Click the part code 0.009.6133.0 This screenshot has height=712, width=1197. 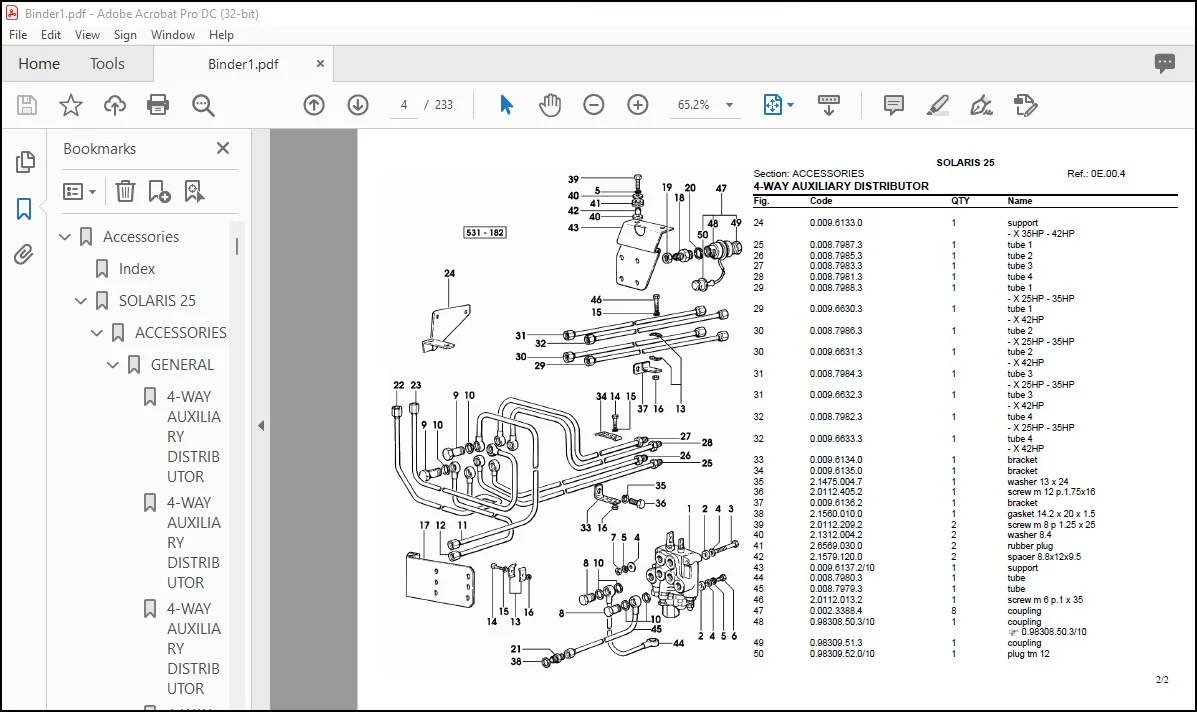tap(836, 223)
